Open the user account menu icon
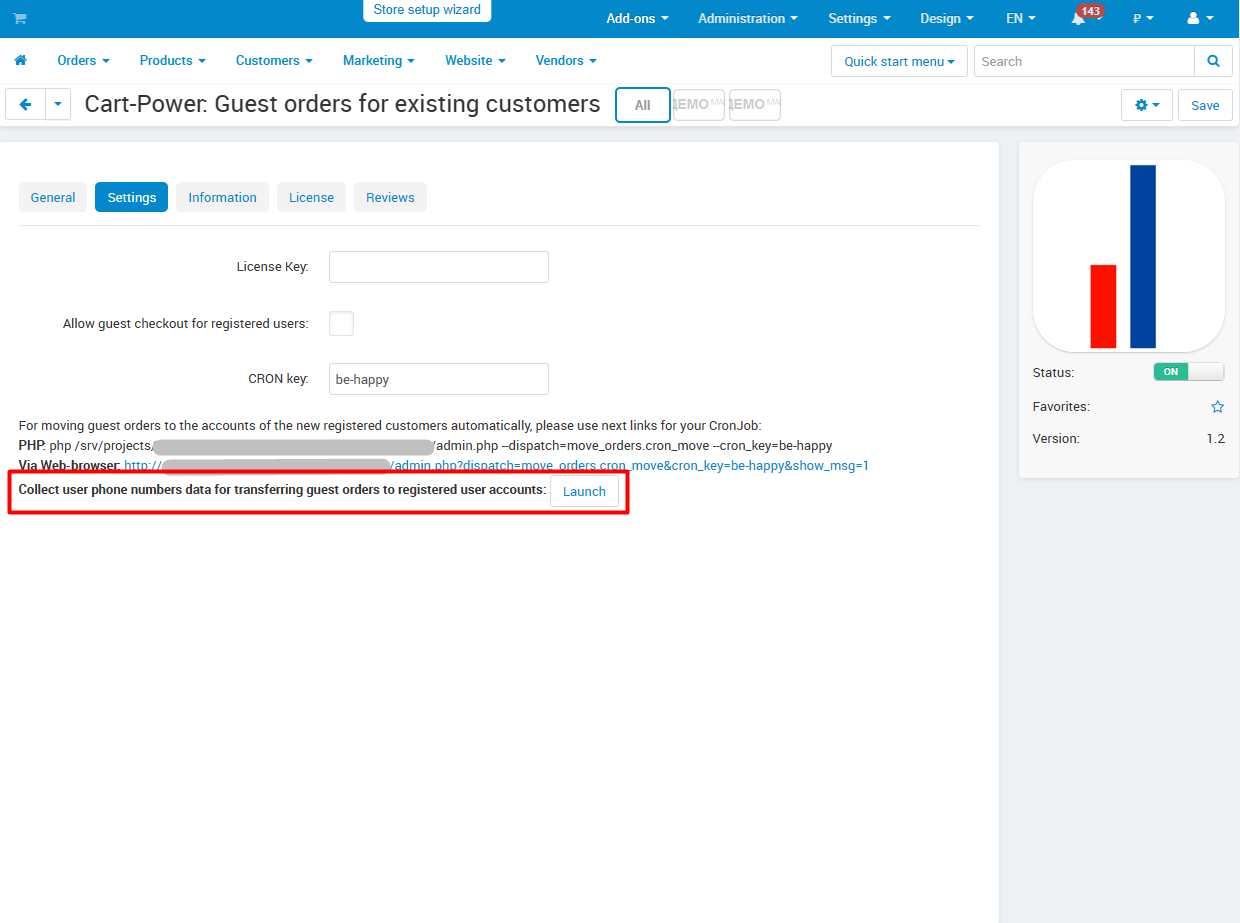The image size is (1240, 923). point(1200,18)
